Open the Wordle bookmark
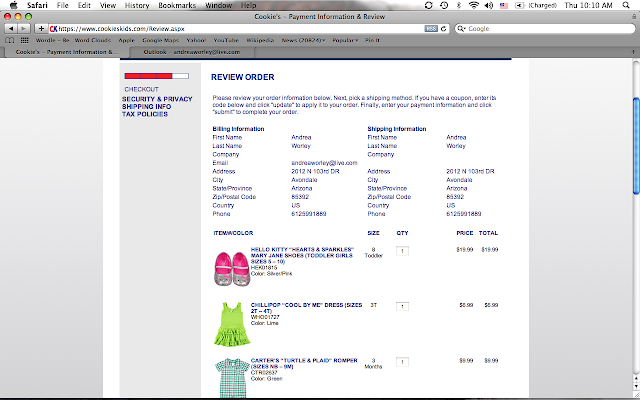 coord(53,40)
